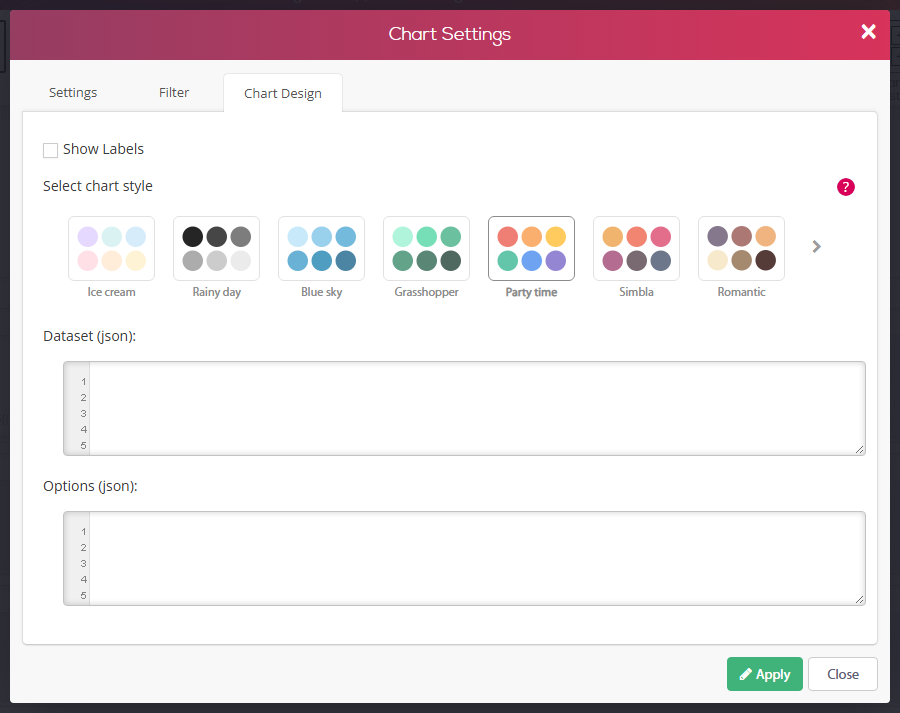The width and height of the screenshot is (900, 713).
Task: Choose the Simbla color palette
Action: [637, 249]
